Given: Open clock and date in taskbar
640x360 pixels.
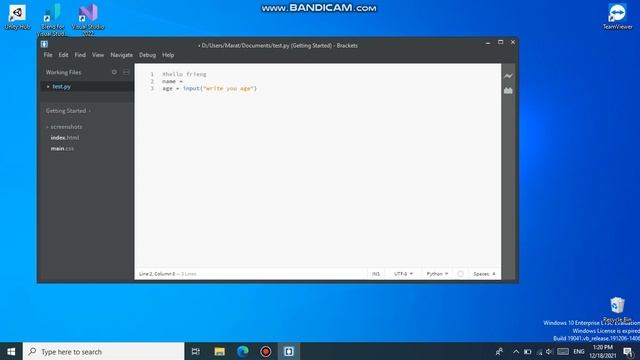Looking at the screenshot, I should coord(603,351).
